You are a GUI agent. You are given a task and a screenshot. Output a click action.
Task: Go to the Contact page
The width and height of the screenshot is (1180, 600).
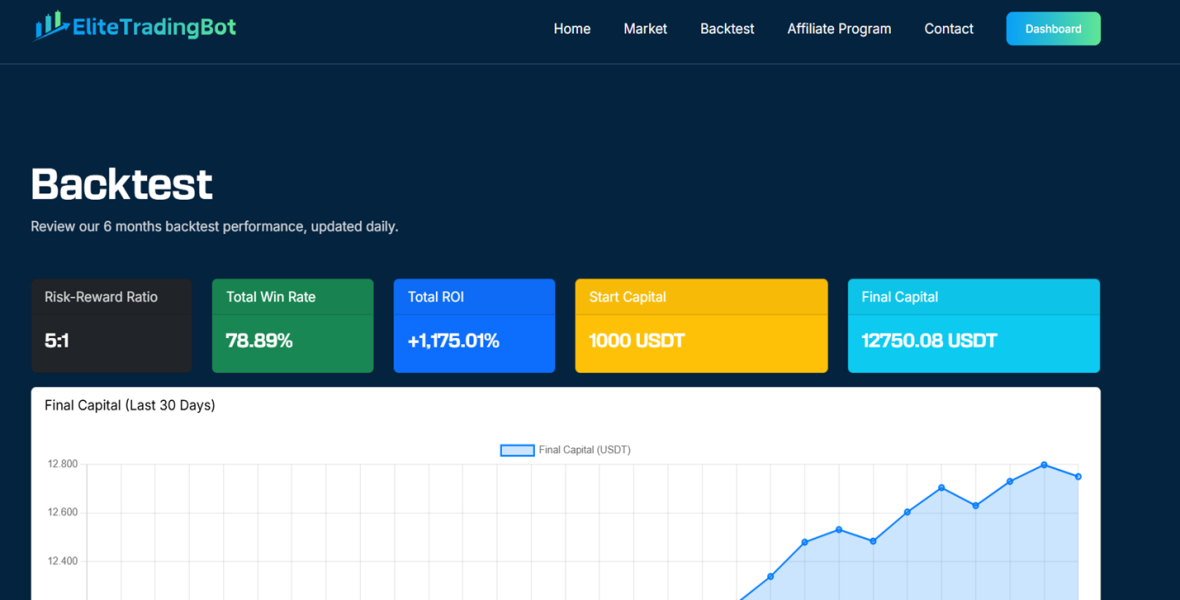948,29
